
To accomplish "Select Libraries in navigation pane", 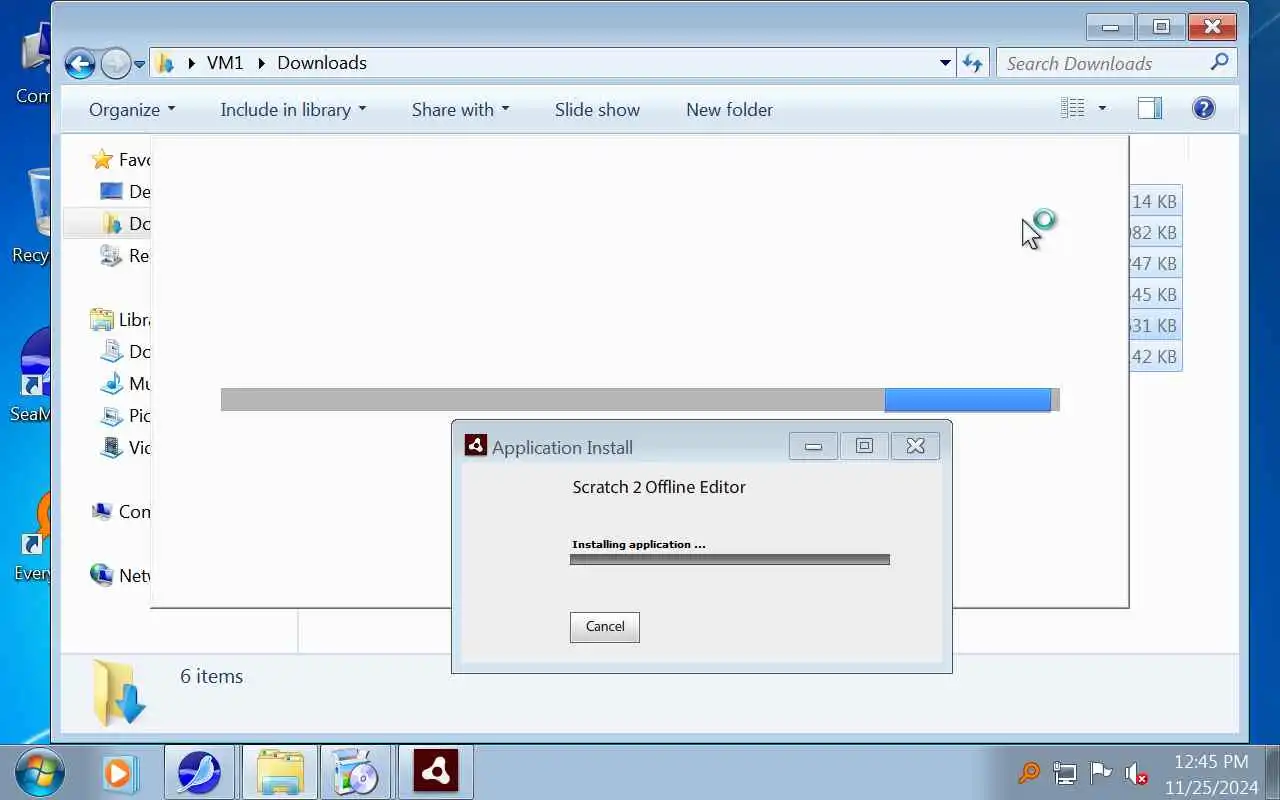I will [120, 320].
